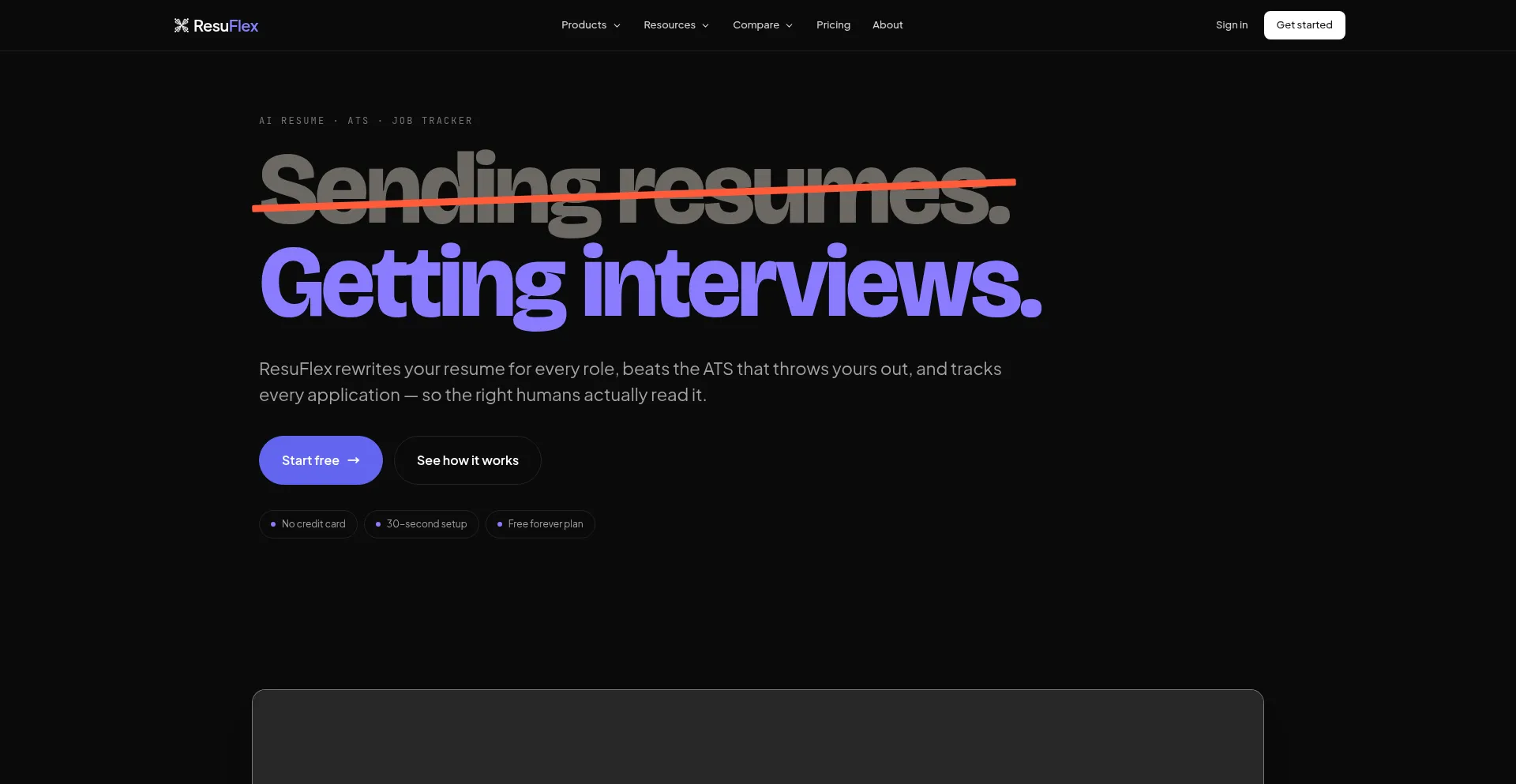The width and height of the screenshot is (1516, 784).
Task: Click the ResuFlex logo icon
Action: point(182,25)
